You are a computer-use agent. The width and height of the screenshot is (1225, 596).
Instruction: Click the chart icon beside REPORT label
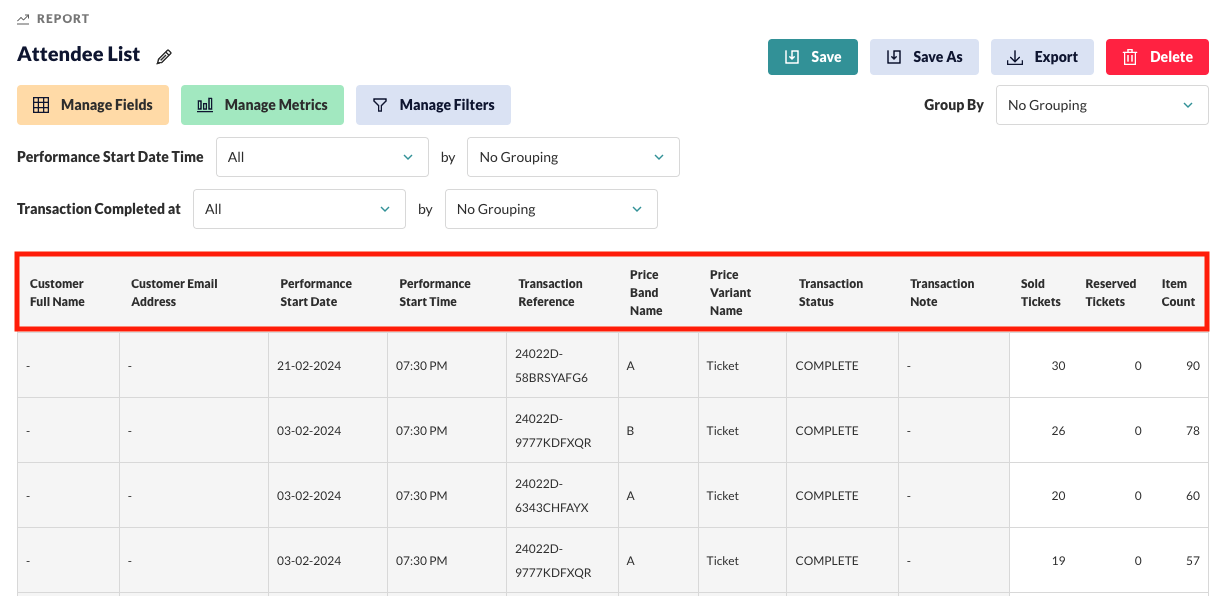click(x=23, y=19)
